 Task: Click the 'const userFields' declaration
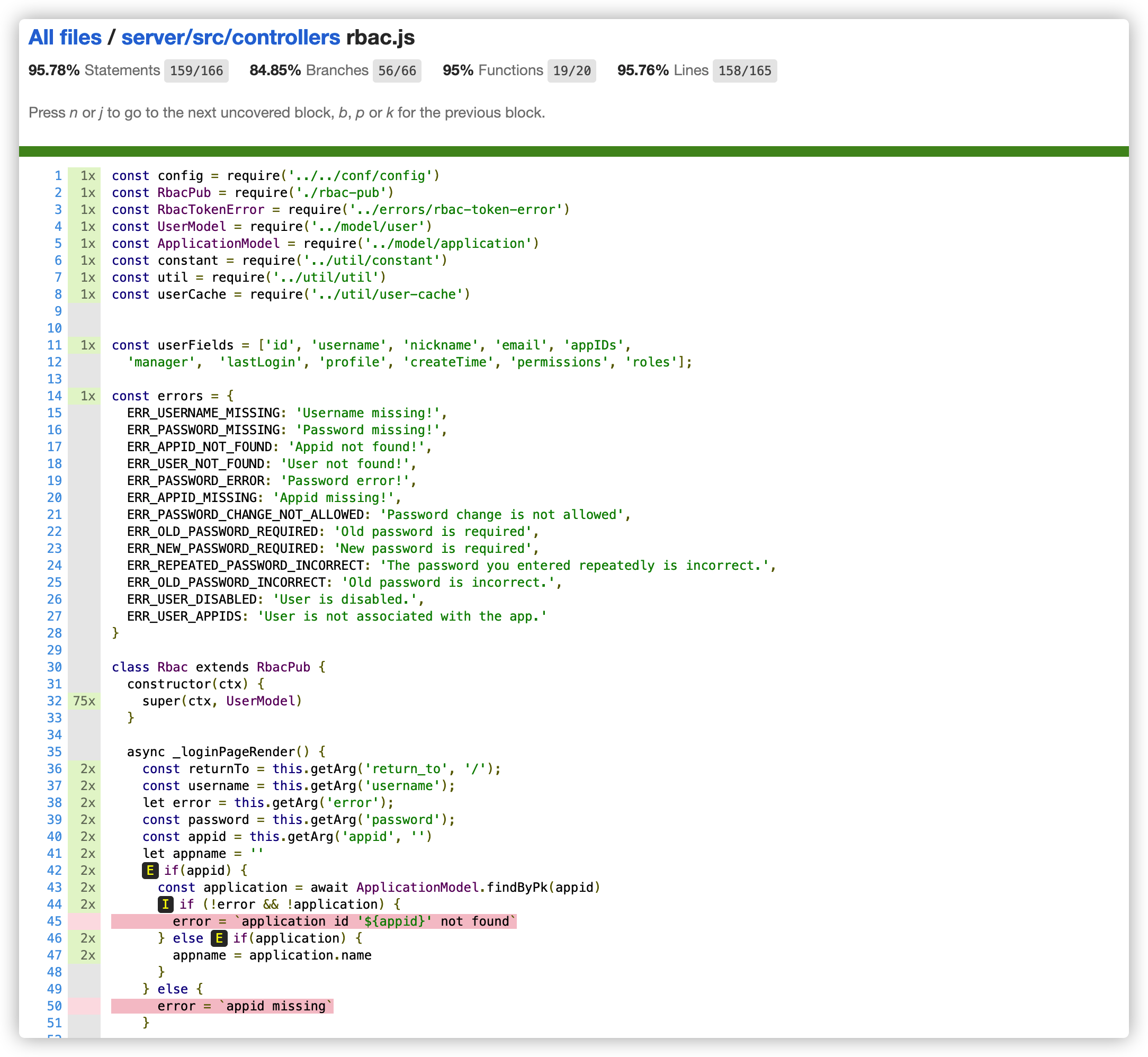click(x=371, y=345)
